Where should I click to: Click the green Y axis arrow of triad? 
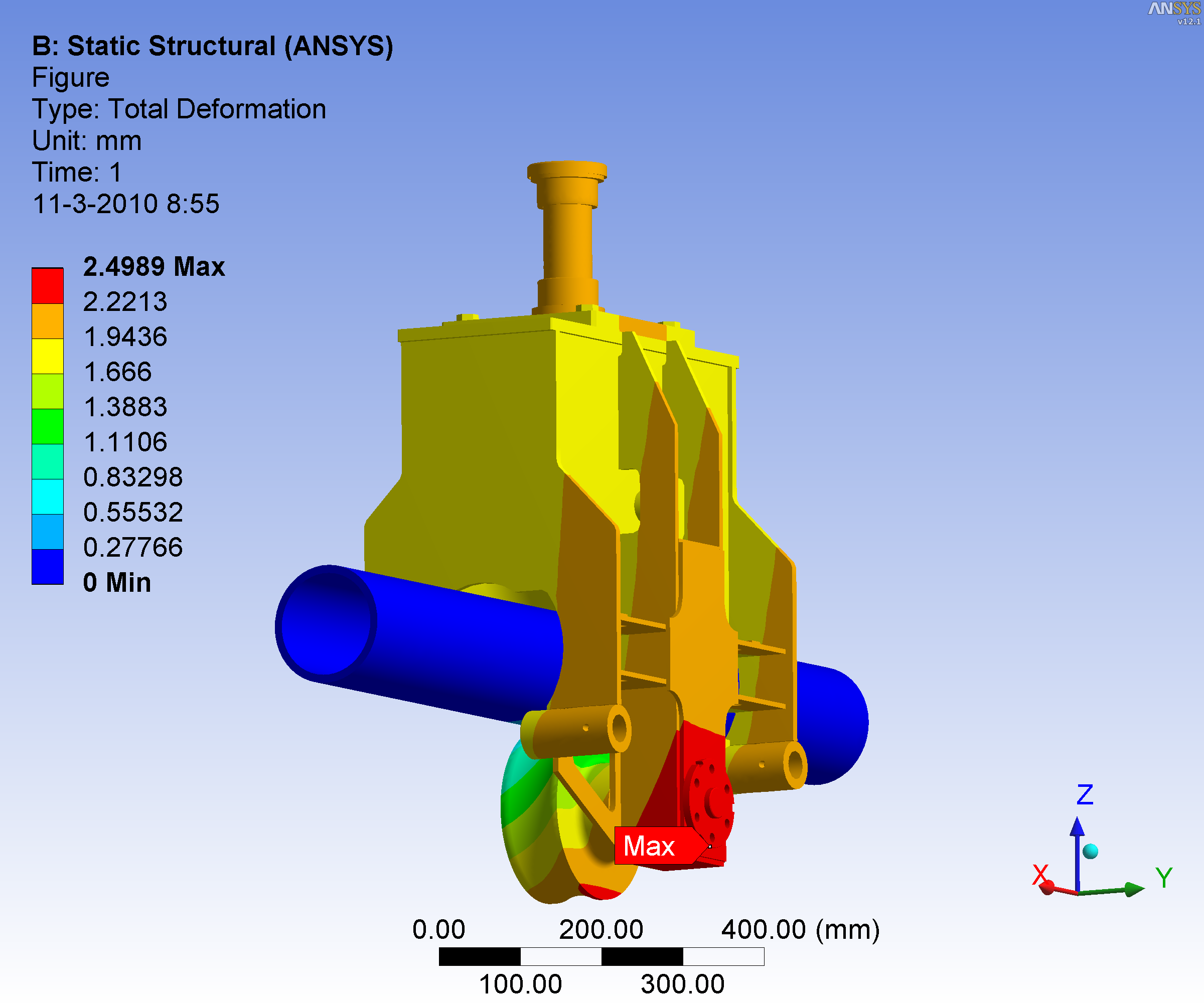point(1112,890)
